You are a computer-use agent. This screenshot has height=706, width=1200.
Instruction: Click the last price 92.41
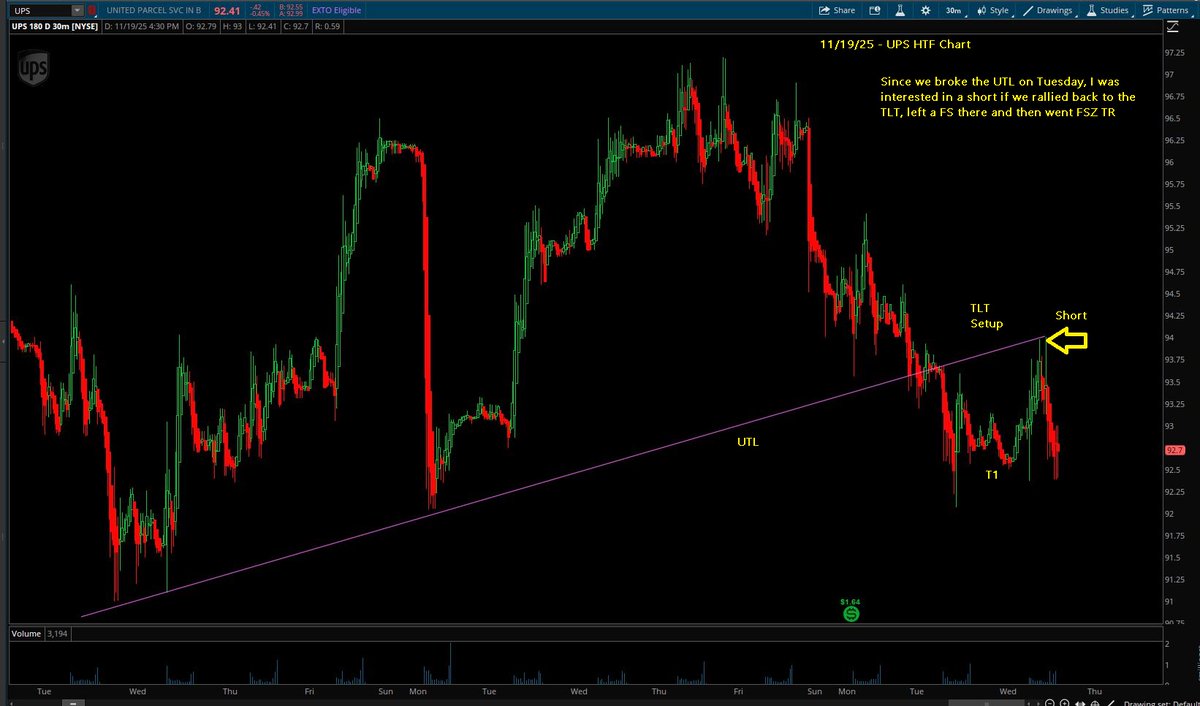pyautogui.click(x=227, y=11)
